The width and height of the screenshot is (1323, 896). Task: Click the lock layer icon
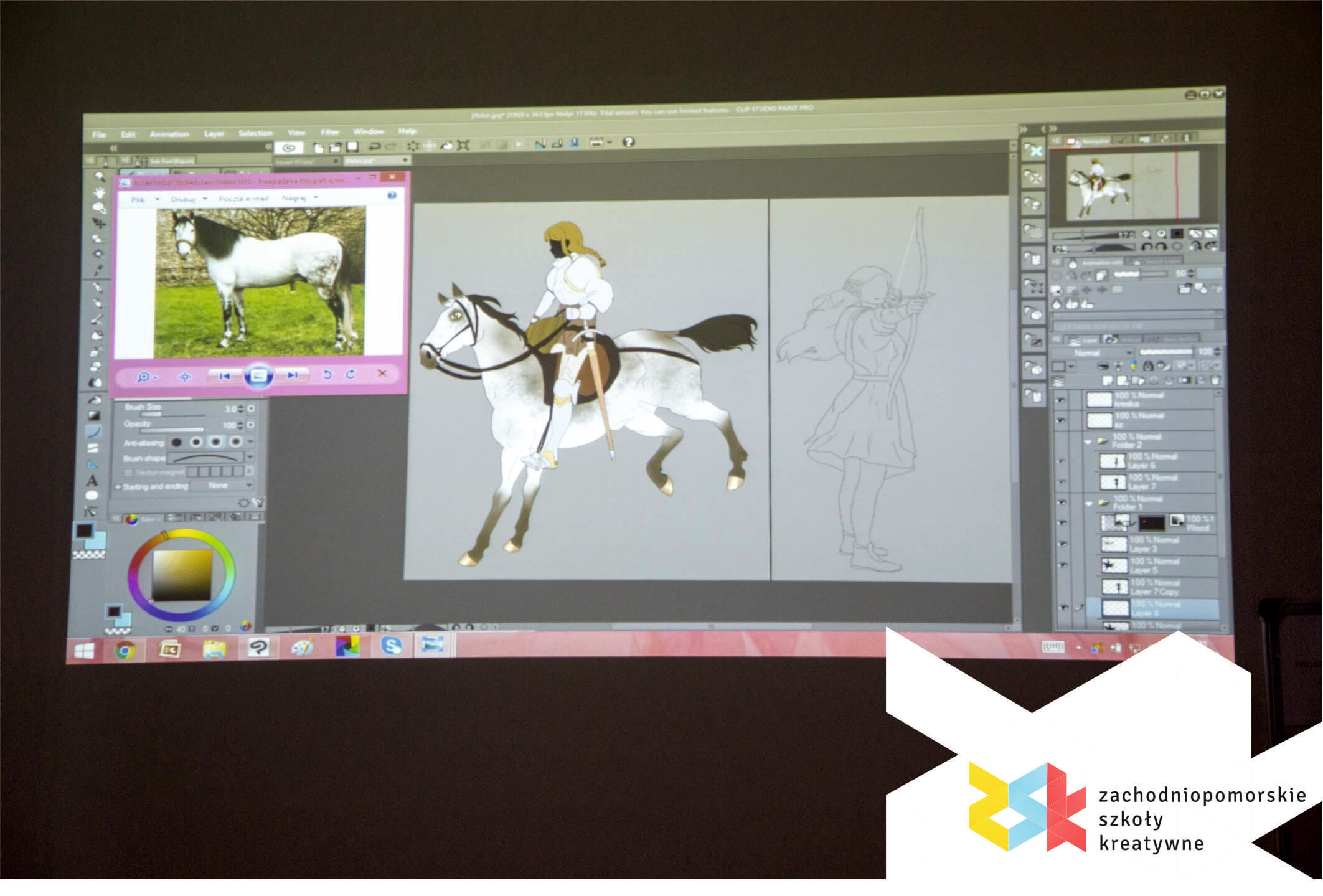pos(1147,365)
